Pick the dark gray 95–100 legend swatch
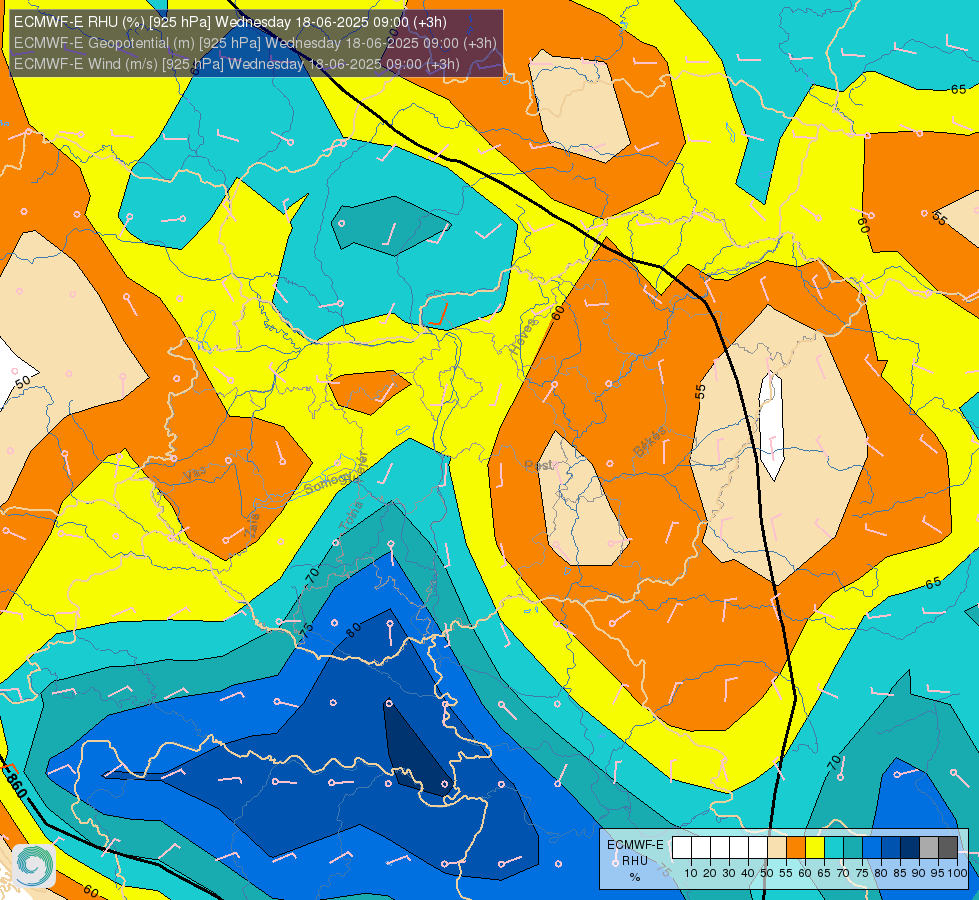Screen dimensions: 979x900 (948, 848)
